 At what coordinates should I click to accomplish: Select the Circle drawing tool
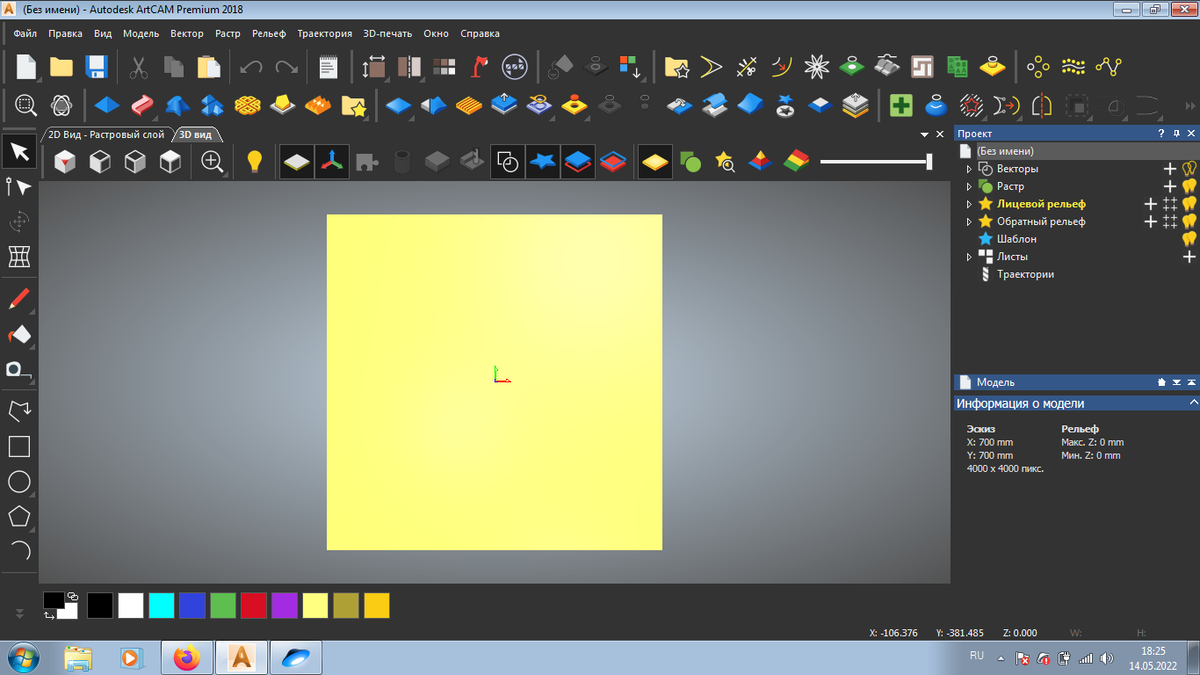tap(19, 482)
